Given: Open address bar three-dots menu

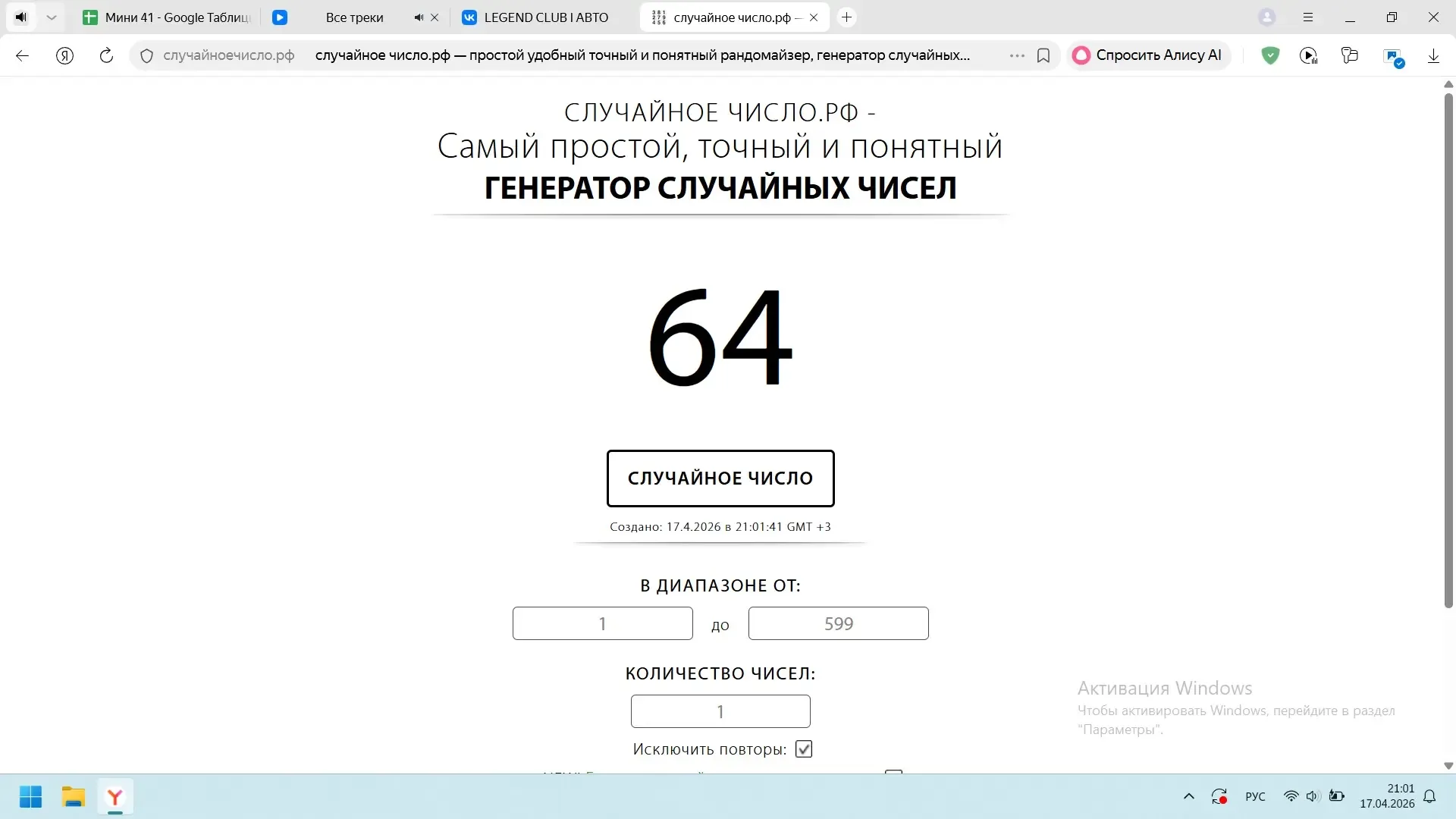Looking at the screenshot, I should tap(1017, 55).
